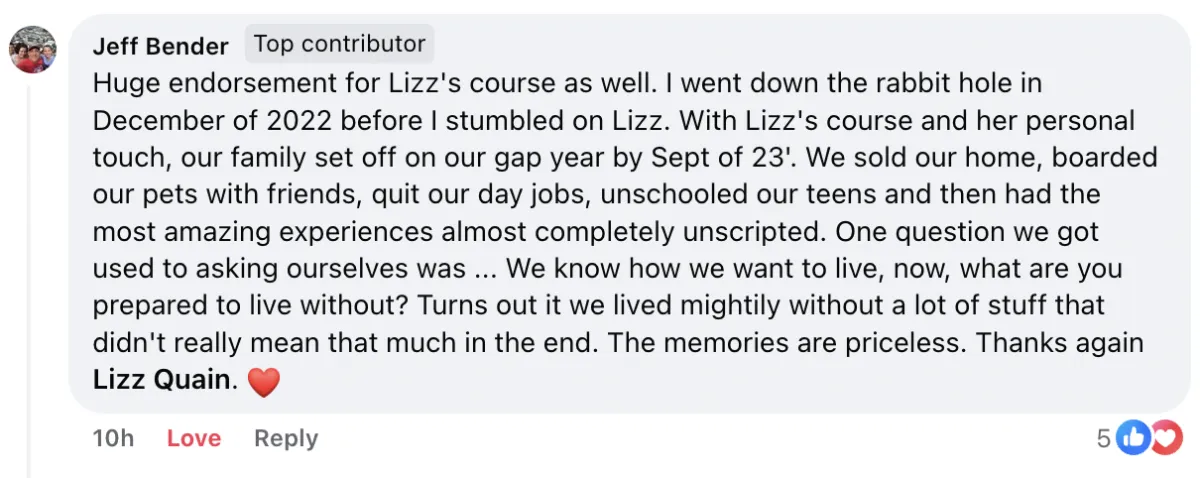Click the word "Huge" starting the comment

pyautogui.click(x=126, y=82)
